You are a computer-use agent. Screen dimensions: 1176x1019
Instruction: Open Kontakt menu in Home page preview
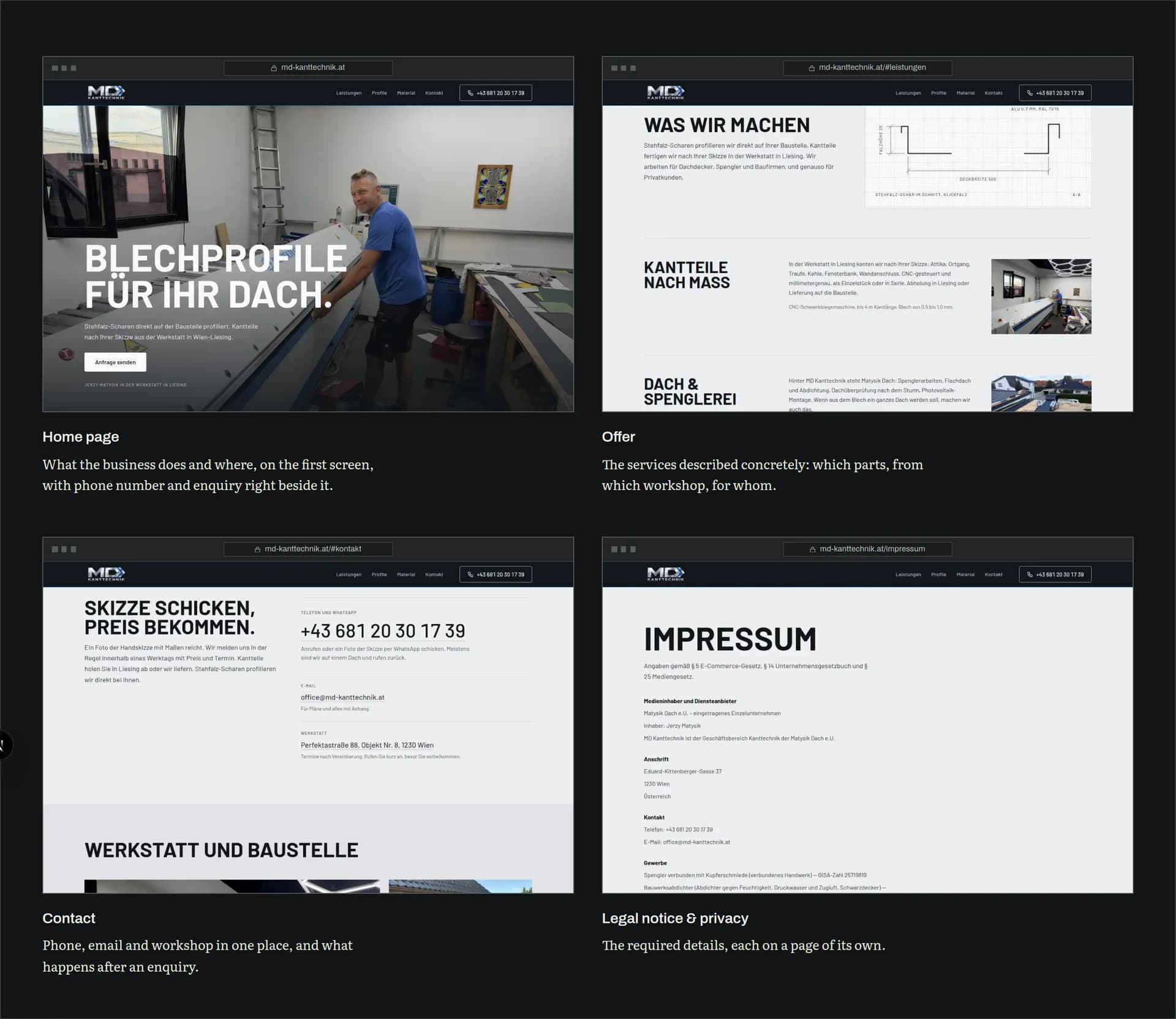(x=434, y=93)
